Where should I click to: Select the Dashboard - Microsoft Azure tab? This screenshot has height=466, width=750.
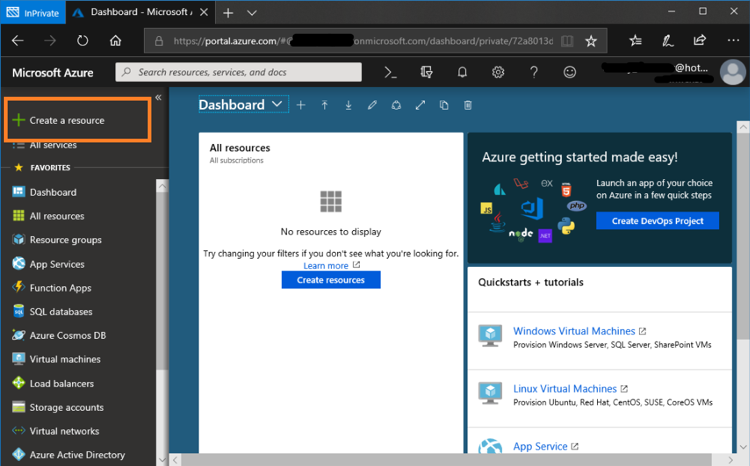(140, 12)
